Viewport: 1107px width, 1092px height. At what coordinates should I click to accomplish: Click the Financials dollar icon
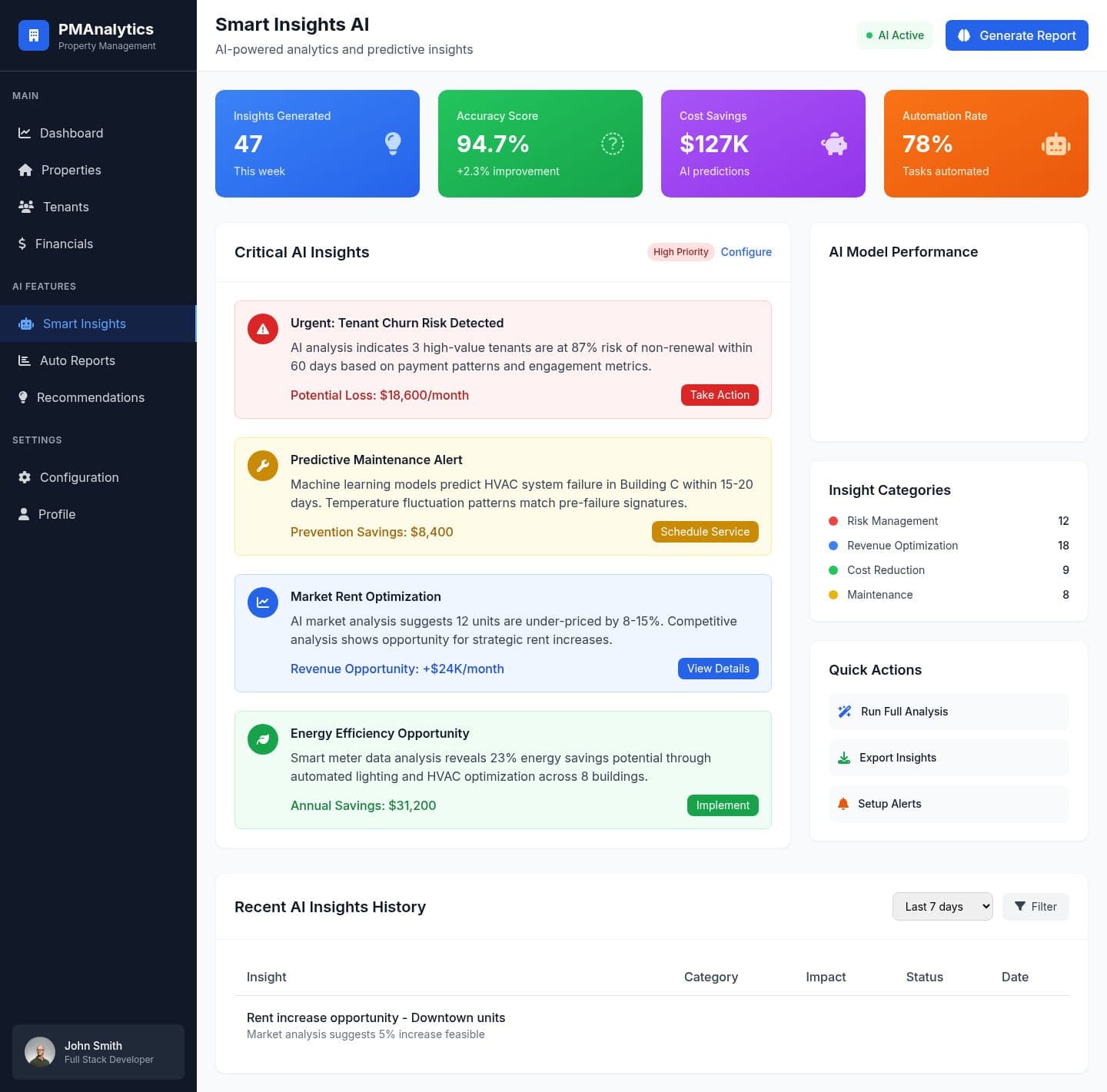[x=22, y=244]
